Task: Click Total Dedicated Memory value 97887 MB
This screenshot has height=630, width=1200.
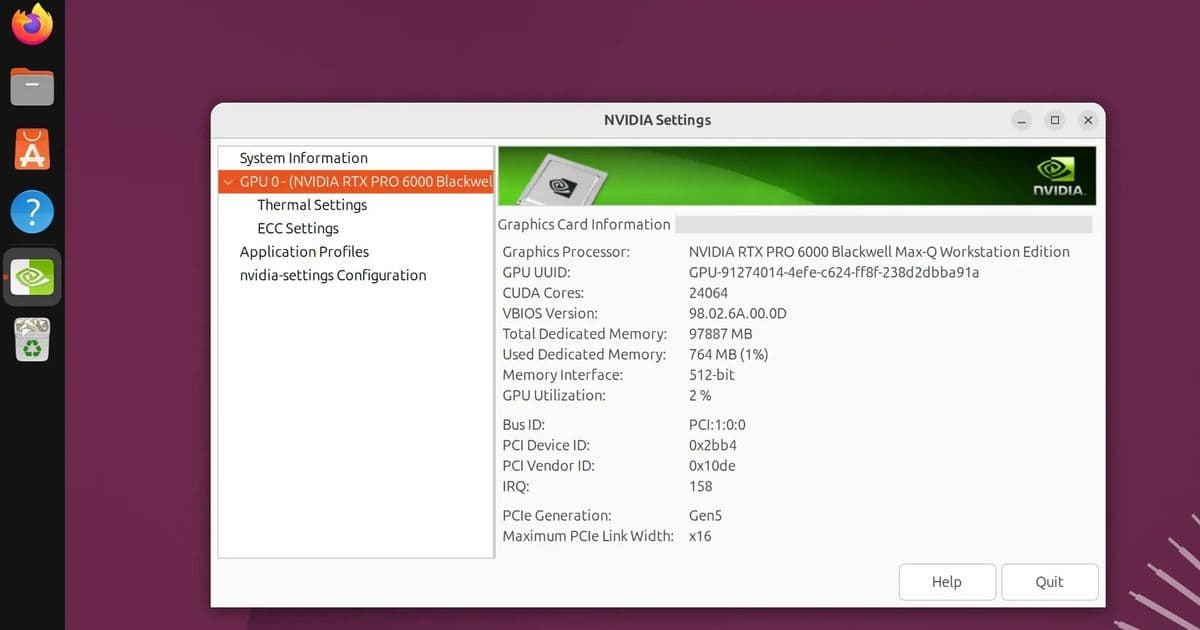Action: 721,334
